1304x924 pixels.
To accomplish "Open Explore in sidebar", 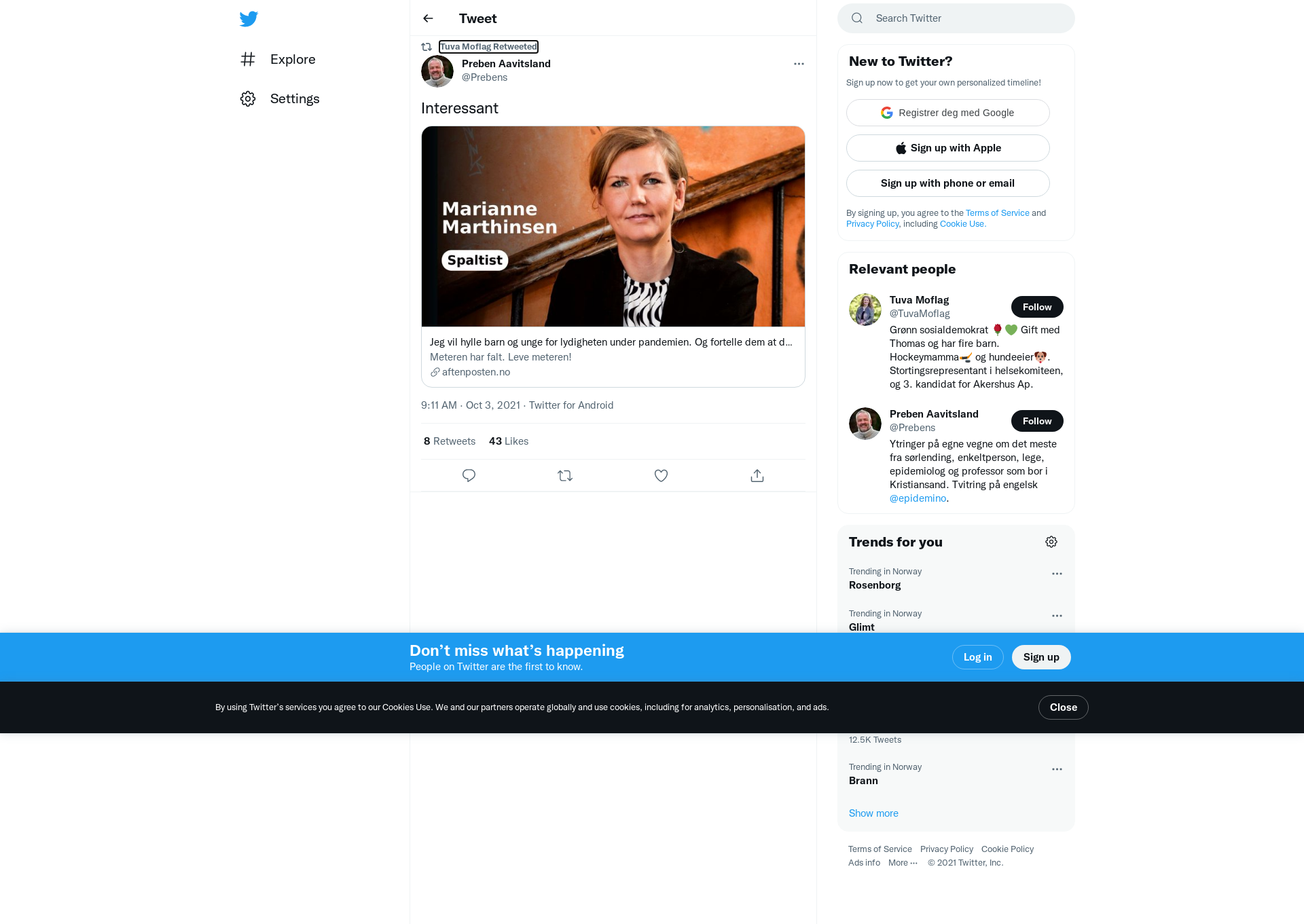I will (x=278, y=59).
